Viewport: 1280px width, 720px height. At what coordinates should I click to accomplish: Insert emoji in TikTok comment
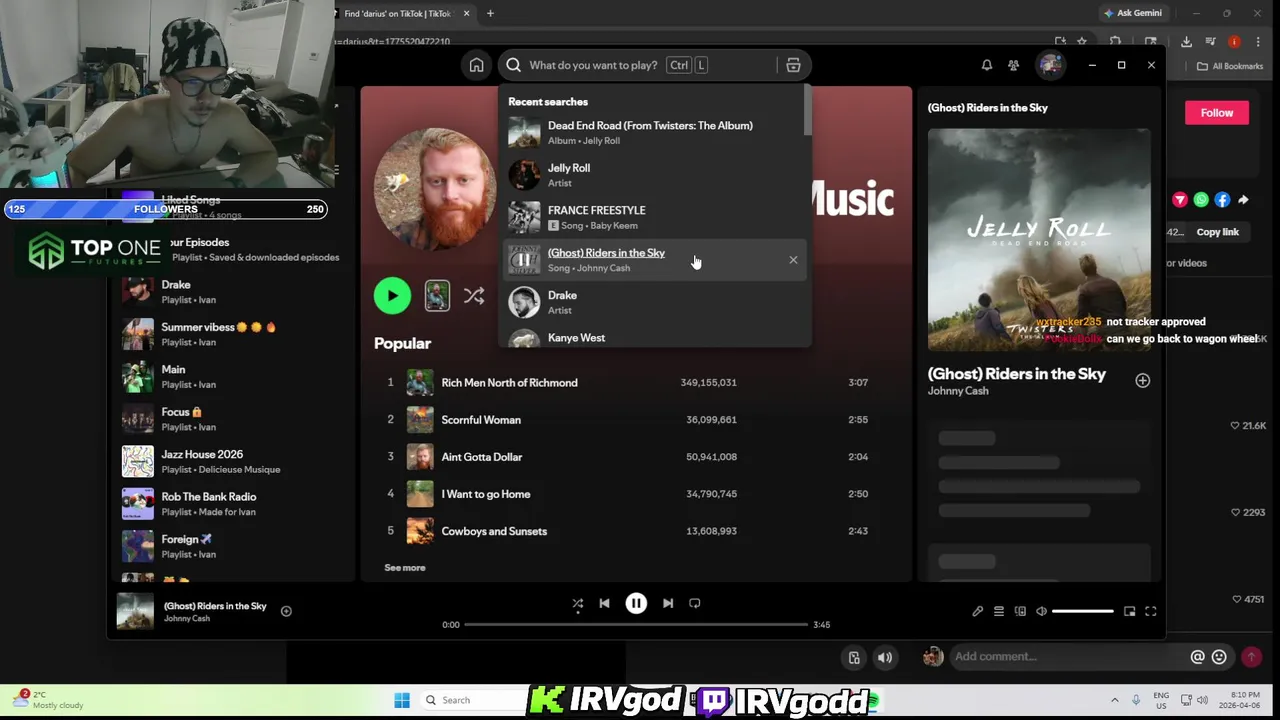1219,657
